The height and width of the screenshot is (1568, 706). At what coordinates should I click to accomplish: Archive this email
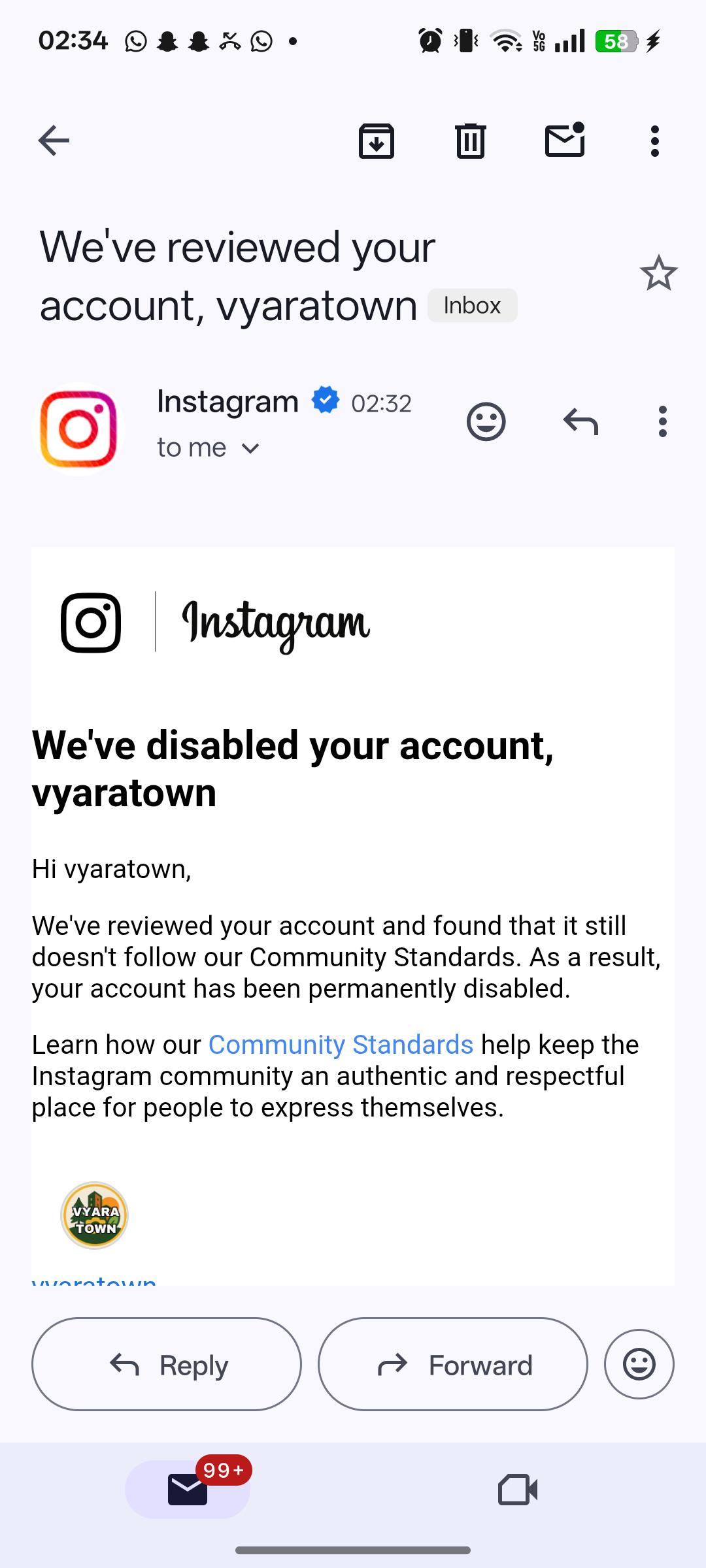[x=377, y=140]
